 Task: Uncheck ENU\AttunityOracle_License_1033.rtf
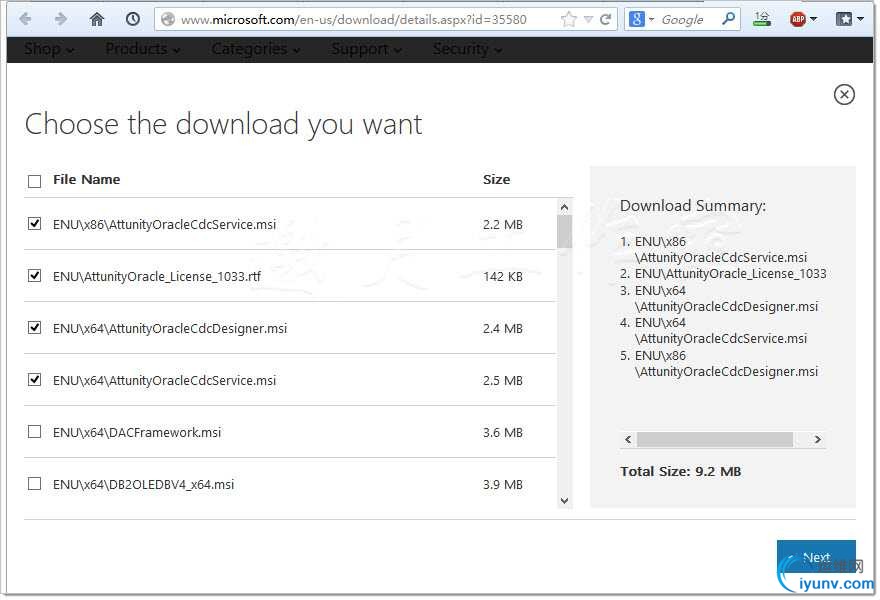(x=34, y=275)
